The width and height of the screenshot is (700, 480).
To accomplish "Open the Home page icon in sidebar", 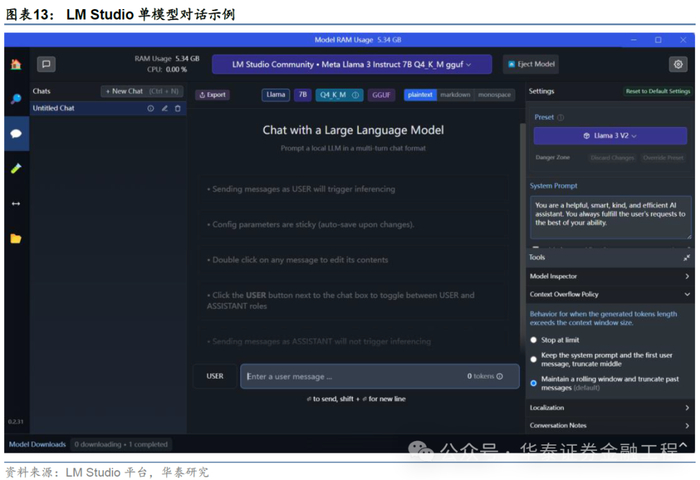I will click(x=16, y=64).
